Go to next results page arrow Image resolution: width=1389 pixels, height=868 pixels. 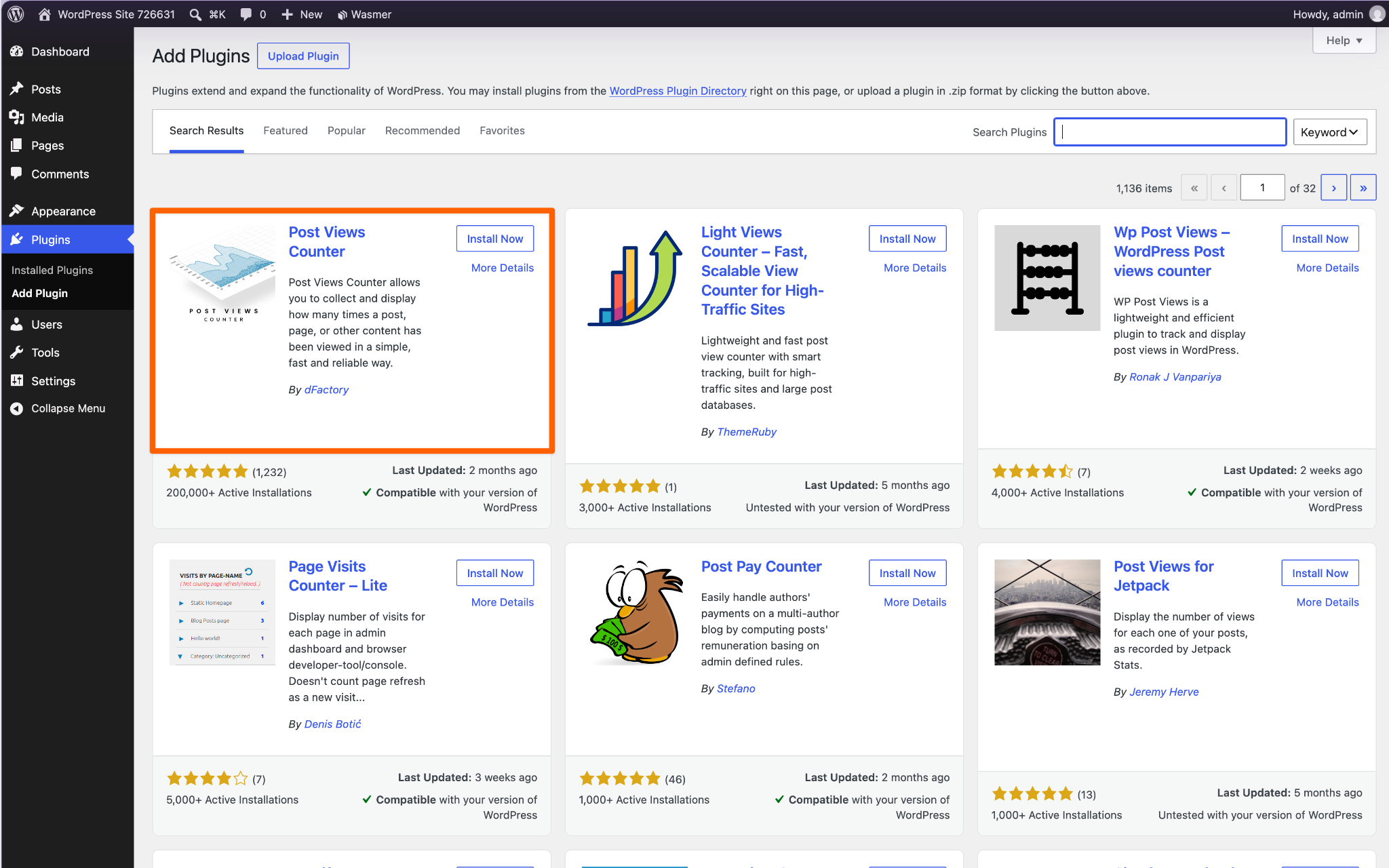(1333, 188)
